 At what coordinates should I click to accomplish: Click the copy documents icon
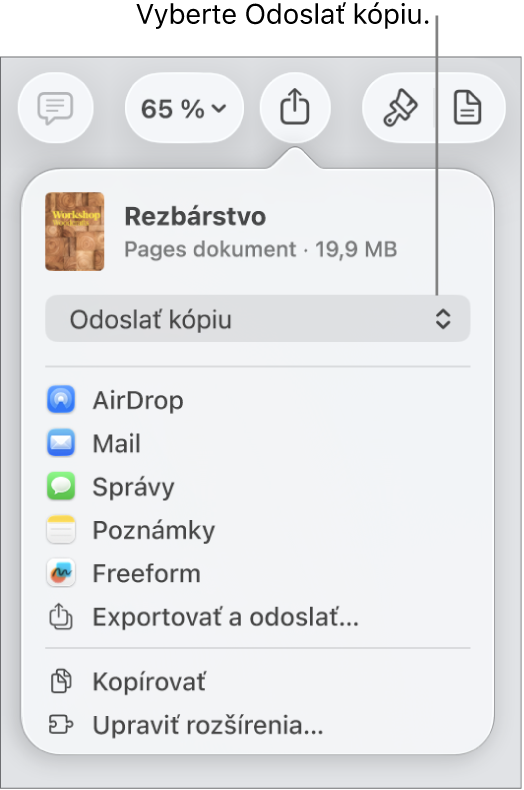click(61, 681)
